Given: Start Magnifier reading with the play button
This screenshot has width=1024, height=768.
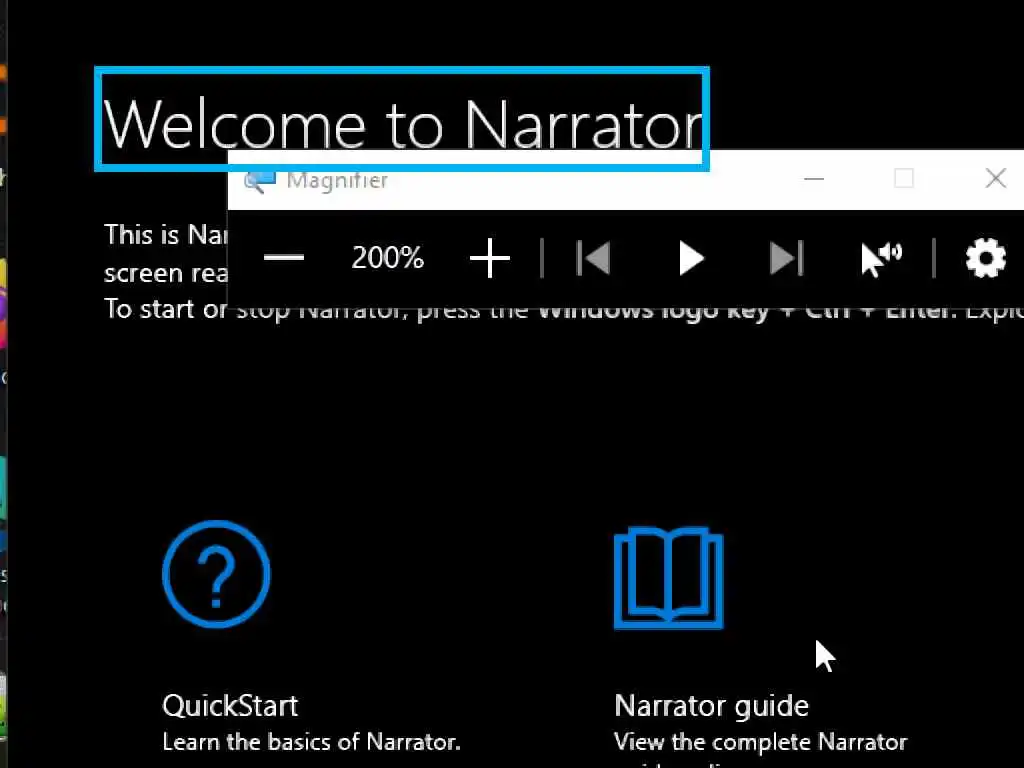Looking at the screenshot, I should click(x=691, y=258).
